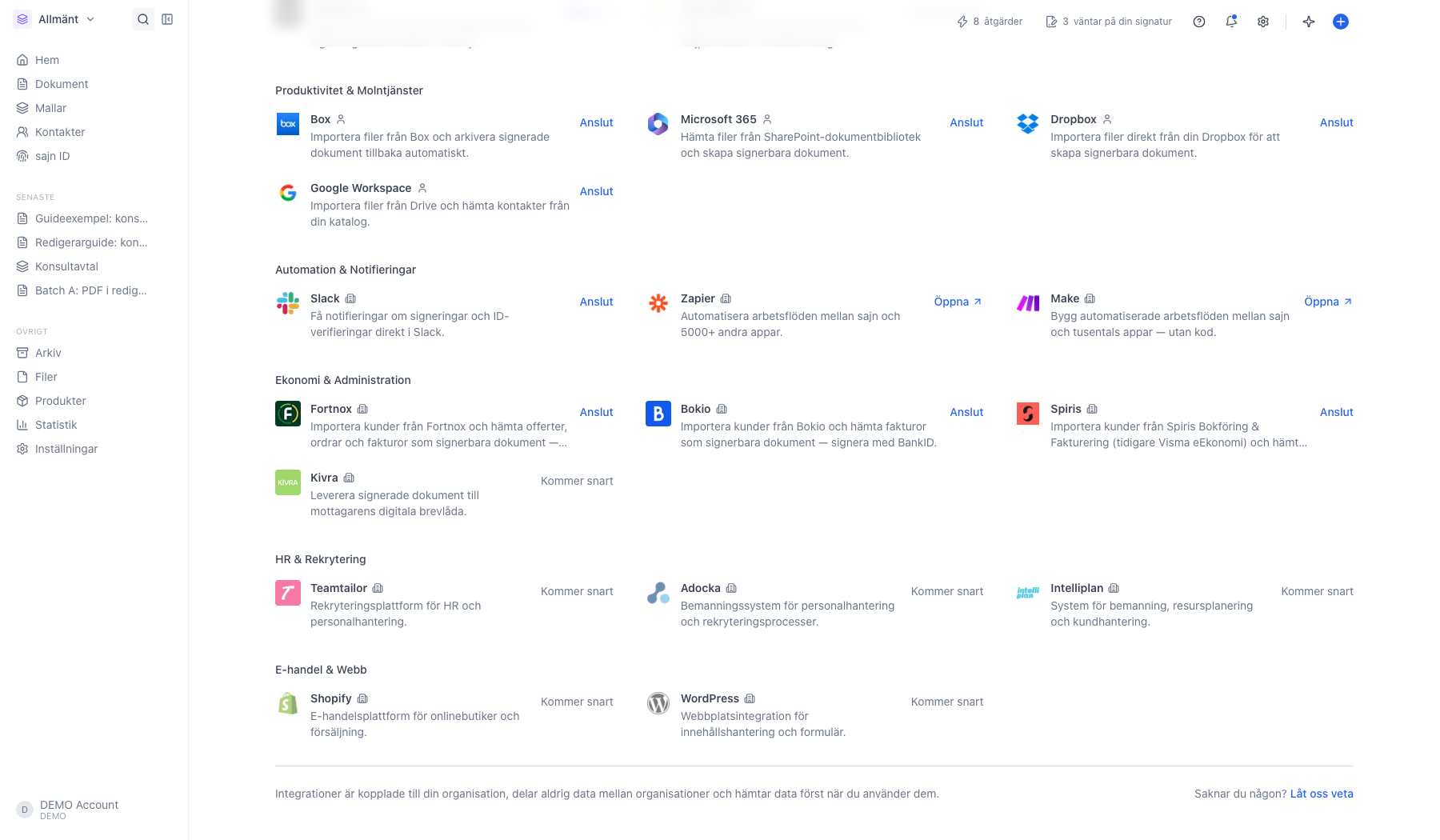Click the Dropbox logo
The height and width of the screenshot is (840, 1440).
click(x=1028, y=124)
